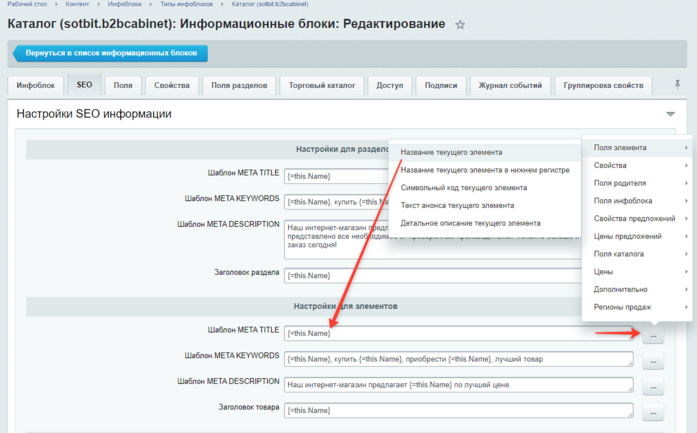Open the Торговый каталог tab
Viewport: 697px width, 433px height.
click(322, 85)
